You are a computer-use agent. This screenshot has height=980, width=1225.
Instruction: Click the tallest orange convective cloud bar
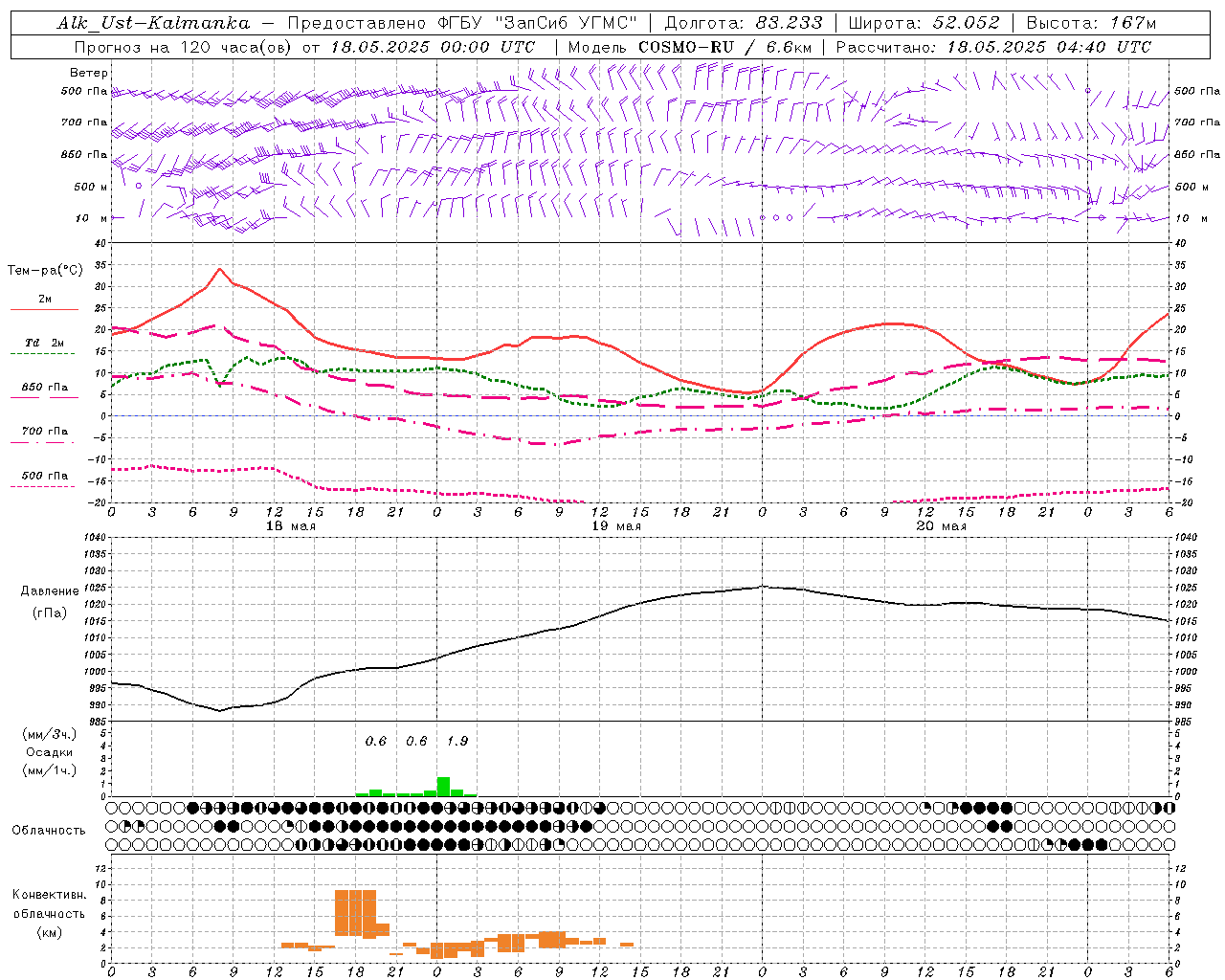click(x=356, y=913)
